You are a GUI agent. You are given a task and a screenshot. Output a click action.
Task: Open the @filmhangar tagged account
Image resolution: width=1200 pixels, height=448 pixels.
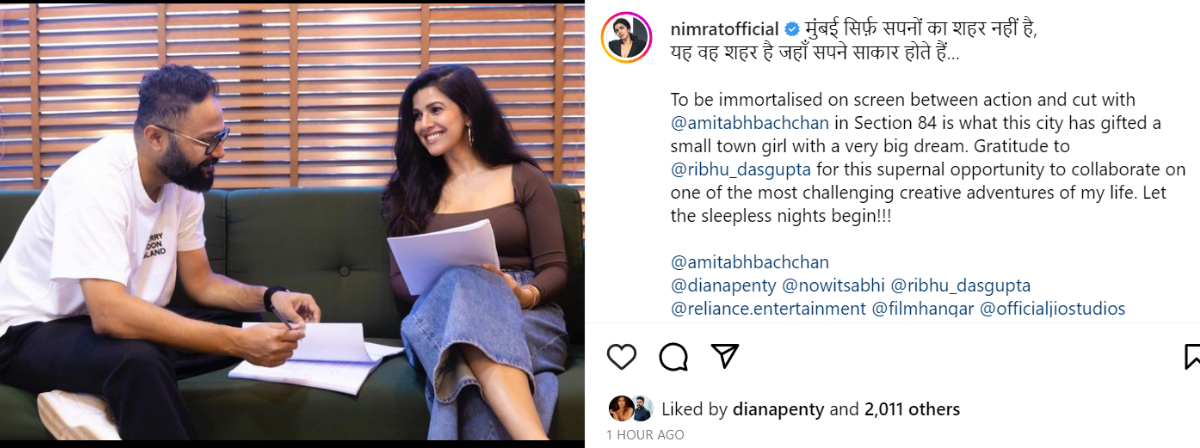[x=923, y=309]
